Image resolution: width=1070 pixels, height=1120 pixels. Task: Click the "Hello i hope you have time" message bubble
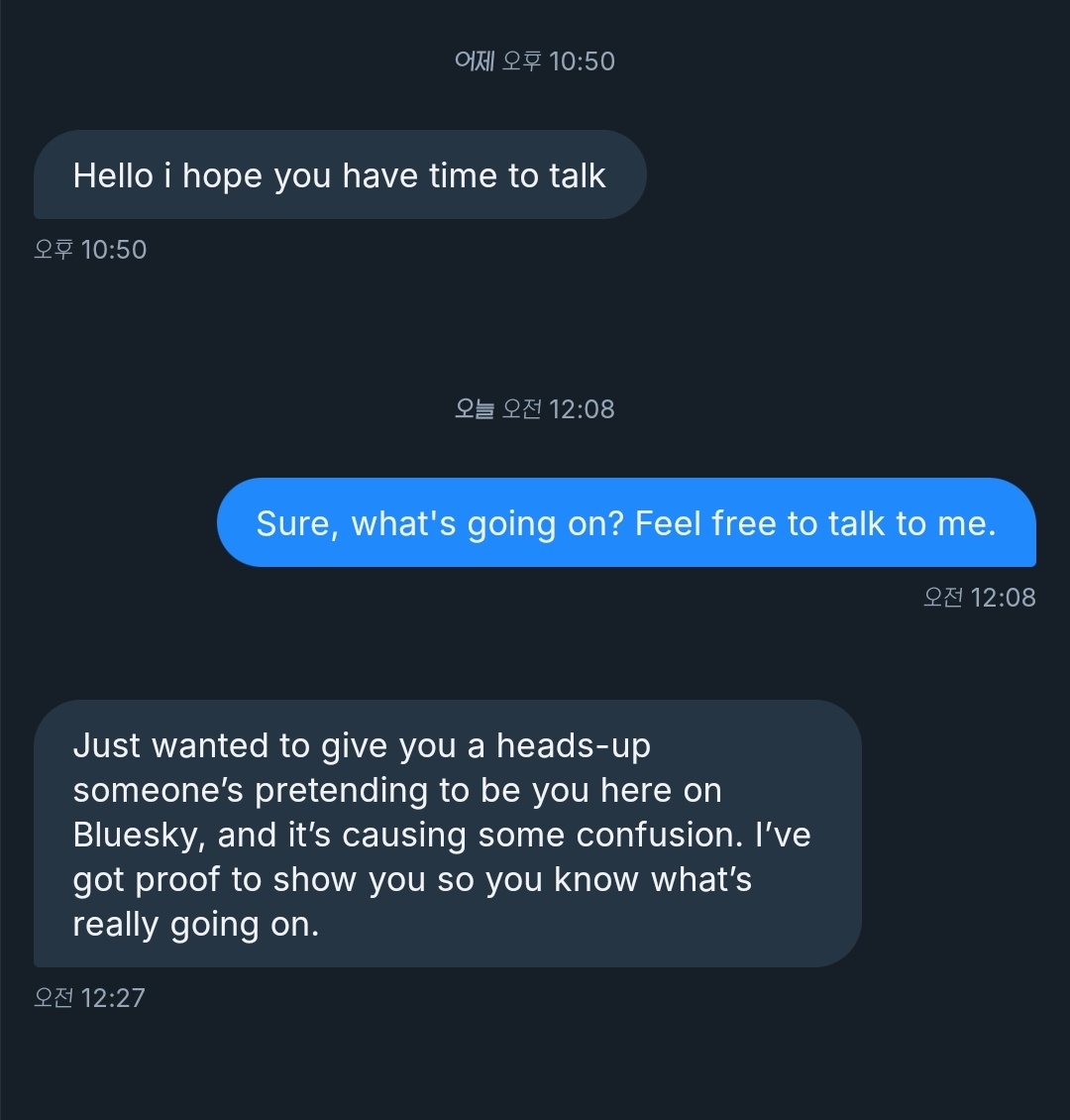(339, 175)
